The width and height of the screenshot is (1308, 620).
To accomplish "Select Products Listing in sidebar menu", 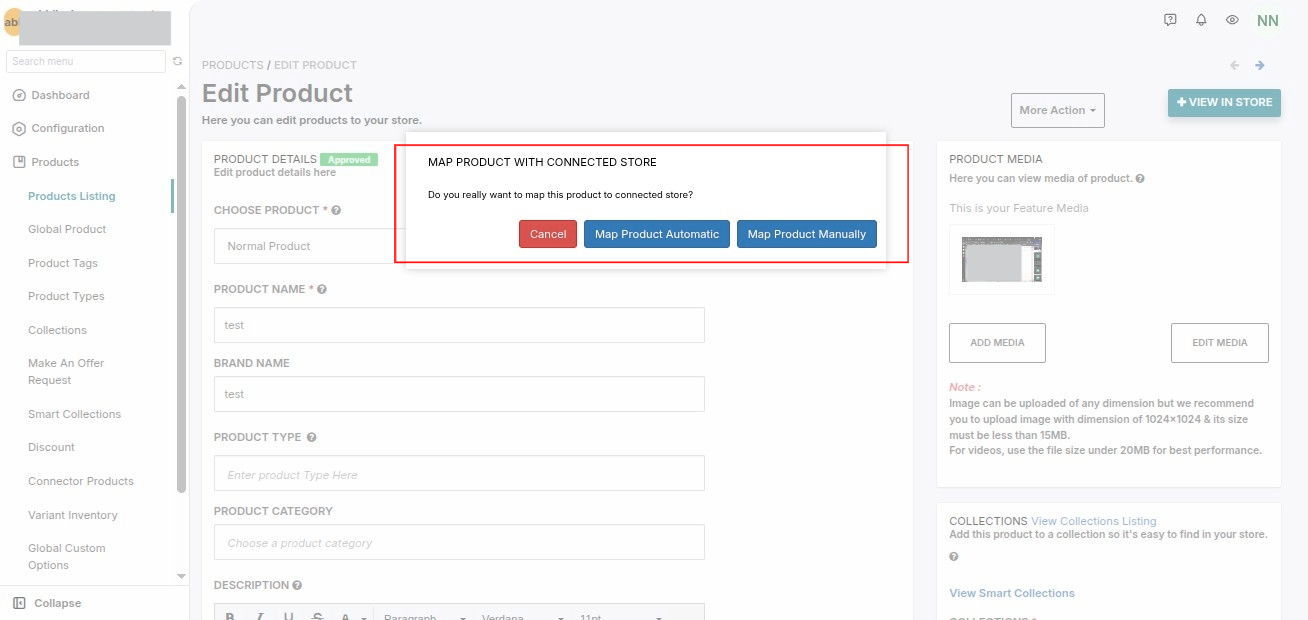I will [x=72, y=196].
